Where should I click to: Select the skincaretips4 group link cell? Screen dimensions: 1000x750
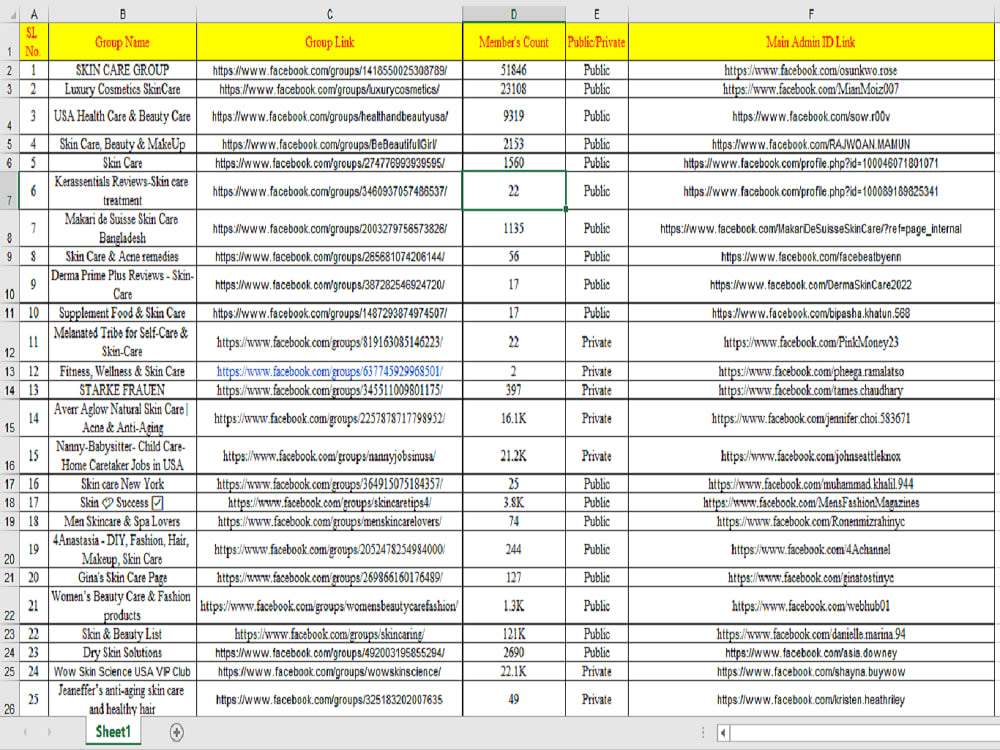tap(329, 503)
